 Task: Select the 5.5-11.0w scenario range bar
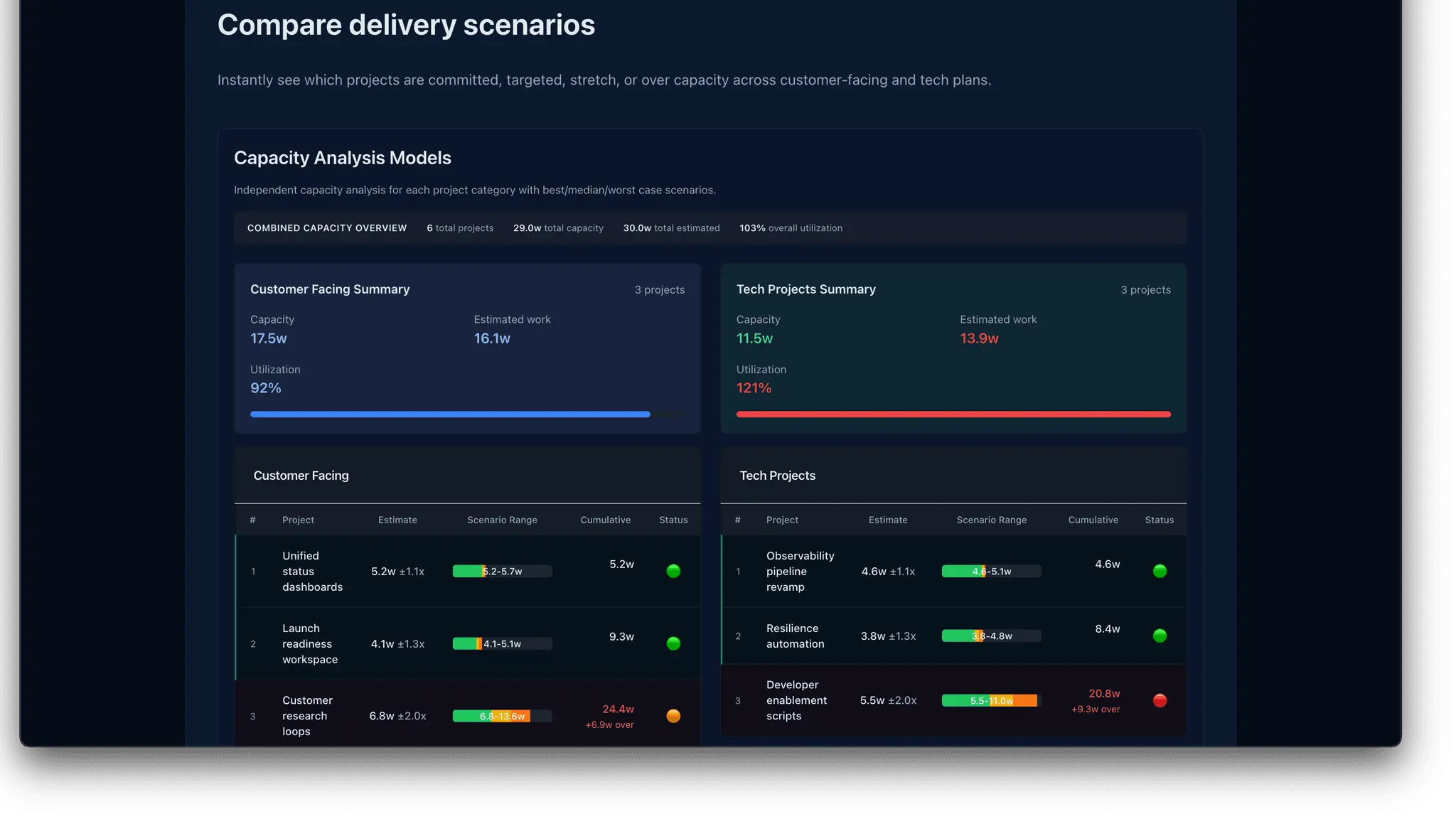[x=991, y=700]
